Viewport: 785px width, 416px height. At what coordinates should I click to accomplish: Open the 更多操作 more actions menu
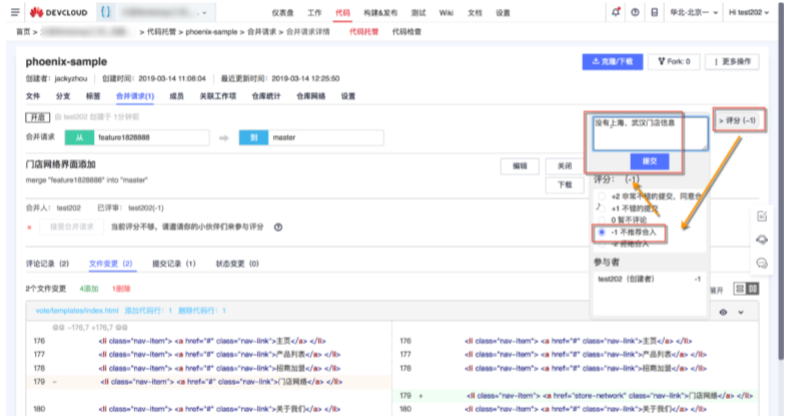click(x=732, y=62)
